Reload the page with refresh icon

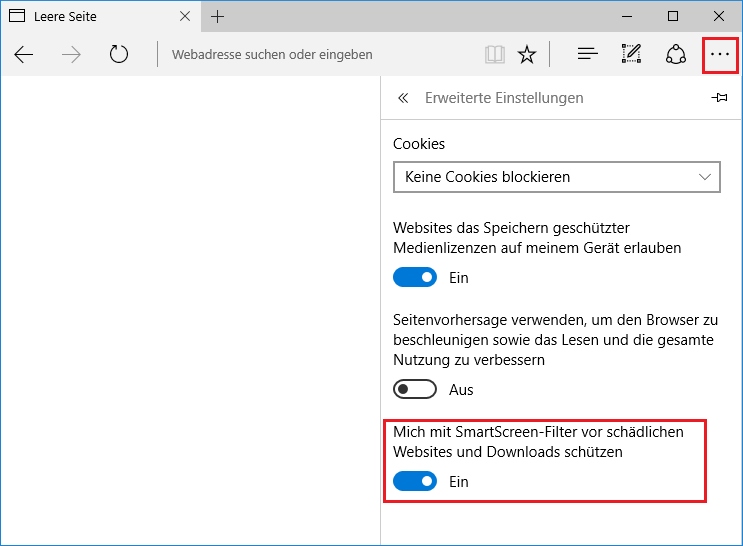tap(118, 55)
